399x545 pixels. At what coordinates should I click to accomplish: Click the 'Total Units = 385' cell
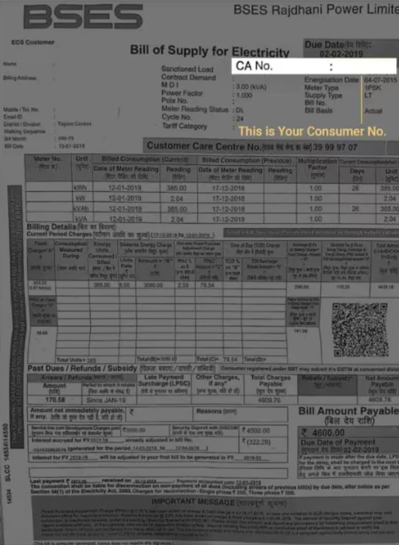click(x=76, y=360)
